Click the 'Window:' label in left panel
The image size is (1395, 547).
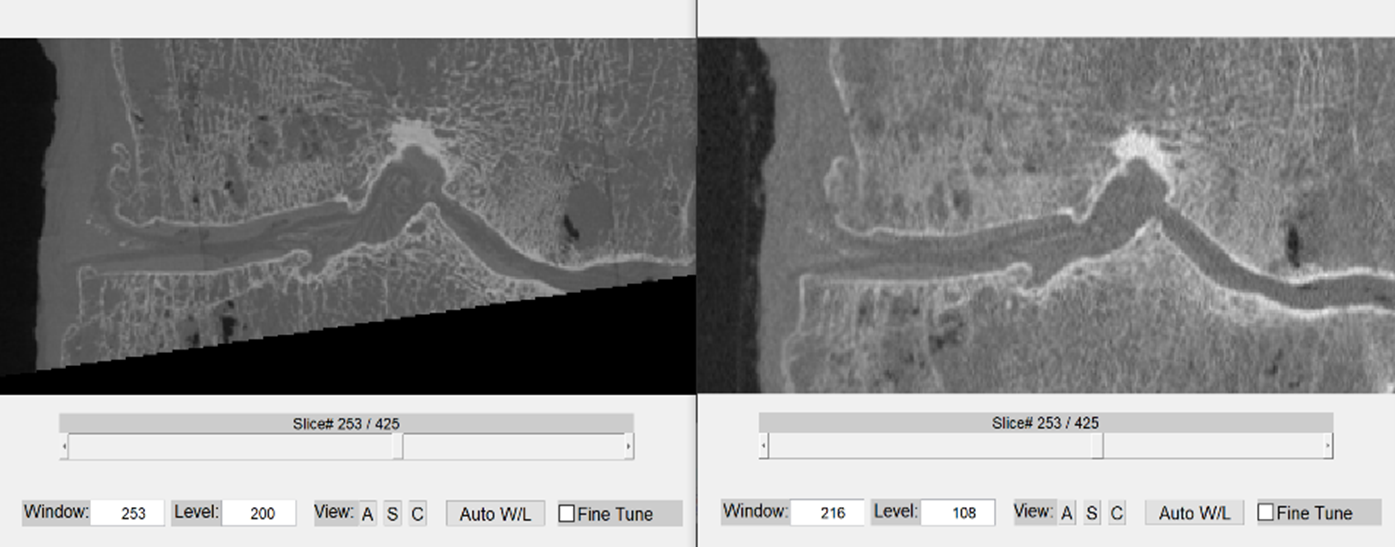pyautogui.click(x=57, y=512)
